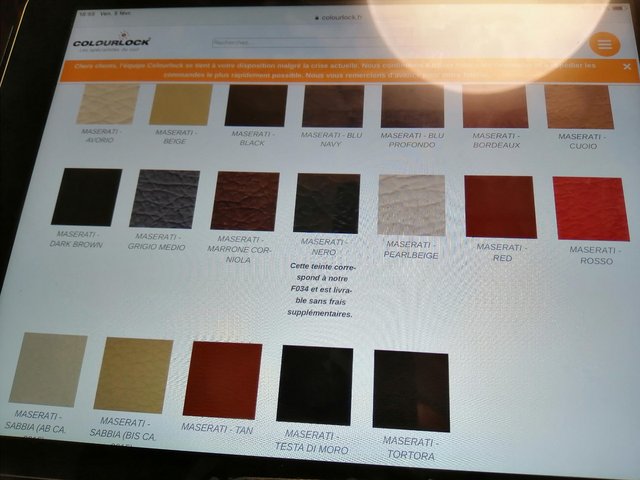
Task: Choose the Maserati Nero swatch
Action: (x=327, y=203)
